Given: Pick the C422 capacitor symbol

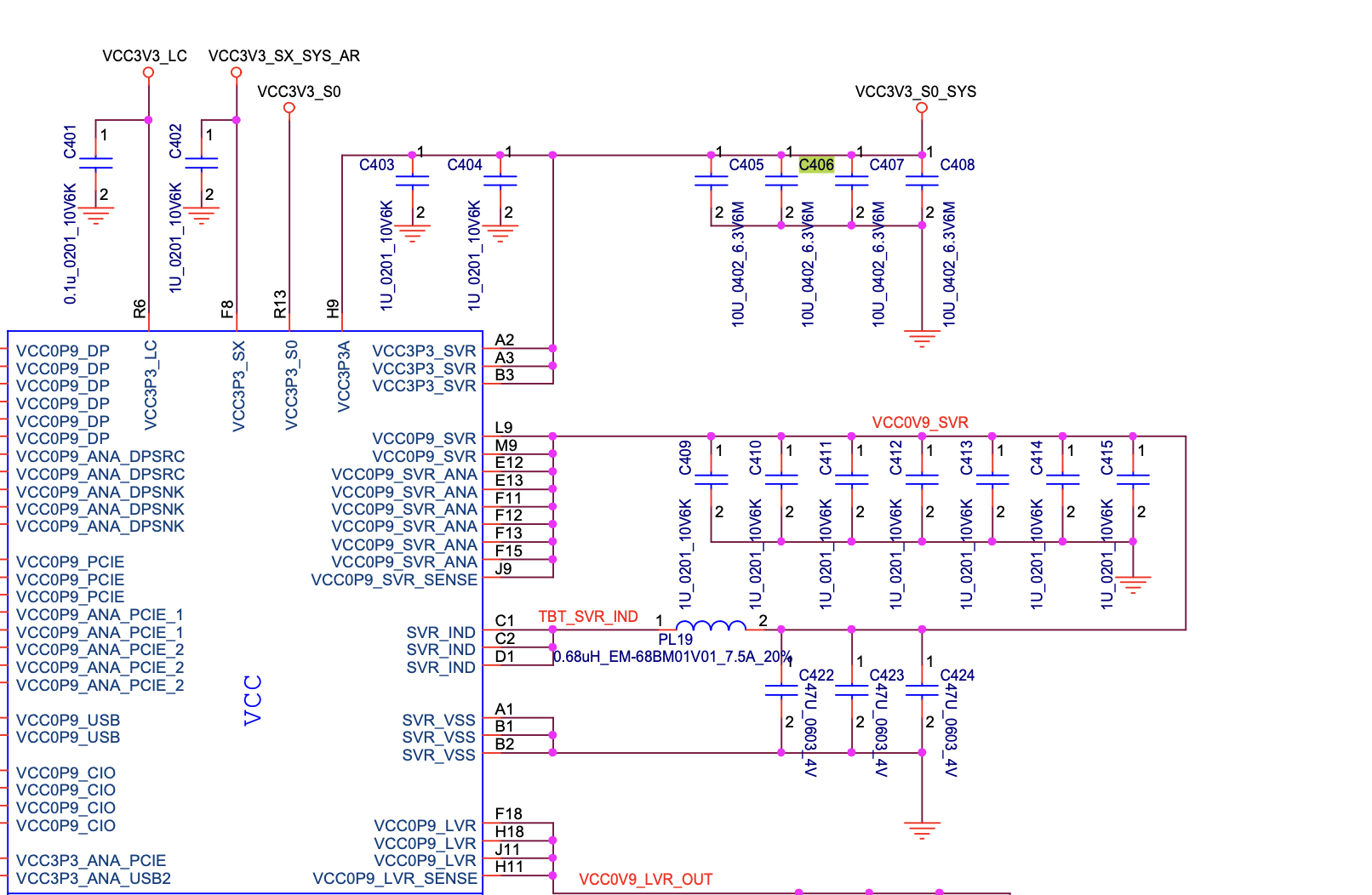Looking at the screenshot, I should tap(781, 690).
